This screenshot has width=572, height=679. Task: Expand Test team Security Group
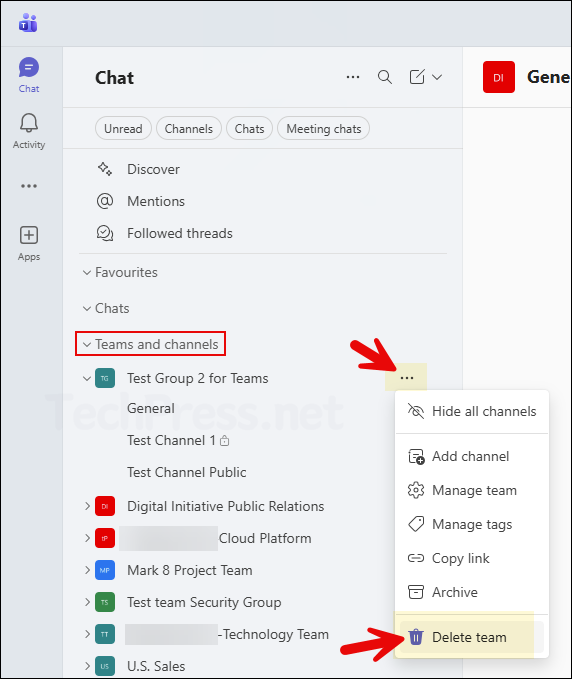[x=87, y=602]
